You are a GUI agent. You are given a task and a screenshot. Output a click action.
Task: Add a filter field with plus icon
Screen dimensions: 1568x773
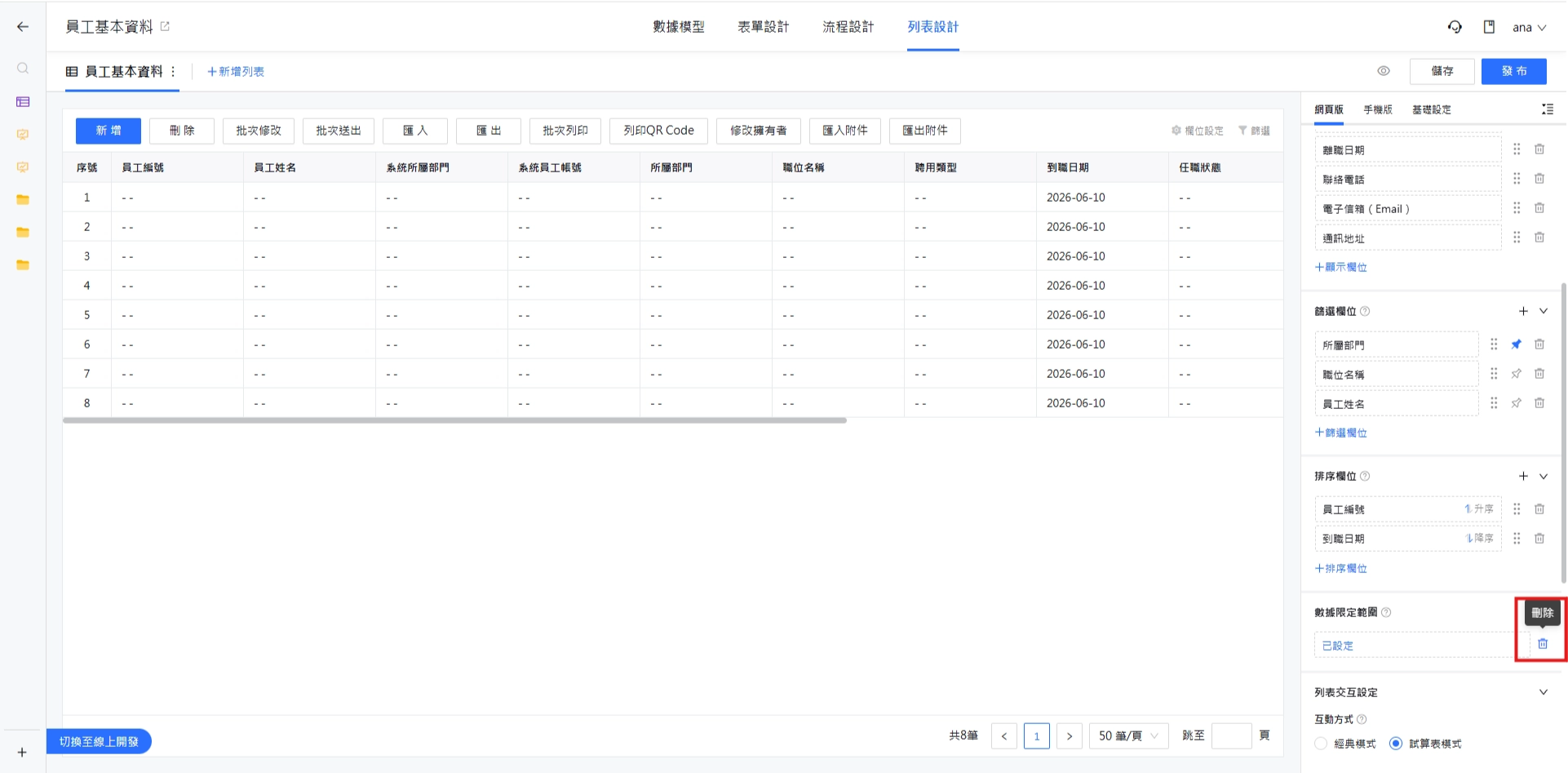[1523, 311]
